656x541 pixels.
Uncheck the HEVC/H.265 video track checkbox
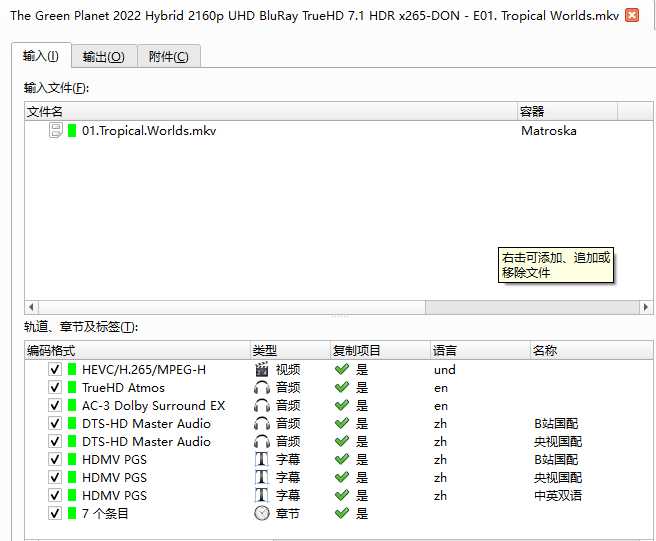(x=55, y=370)
